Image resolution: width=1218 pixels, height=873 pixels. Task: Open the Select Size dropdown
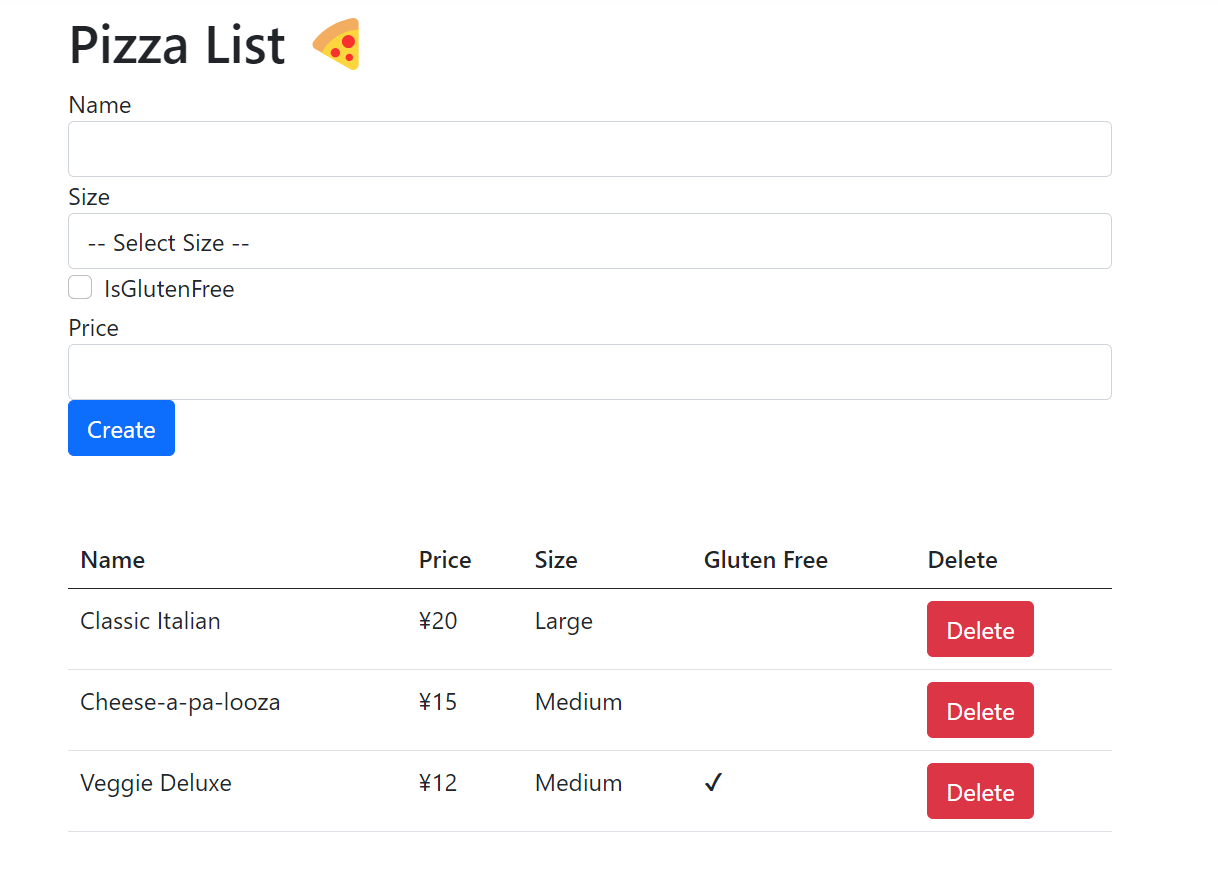(590, 241)
